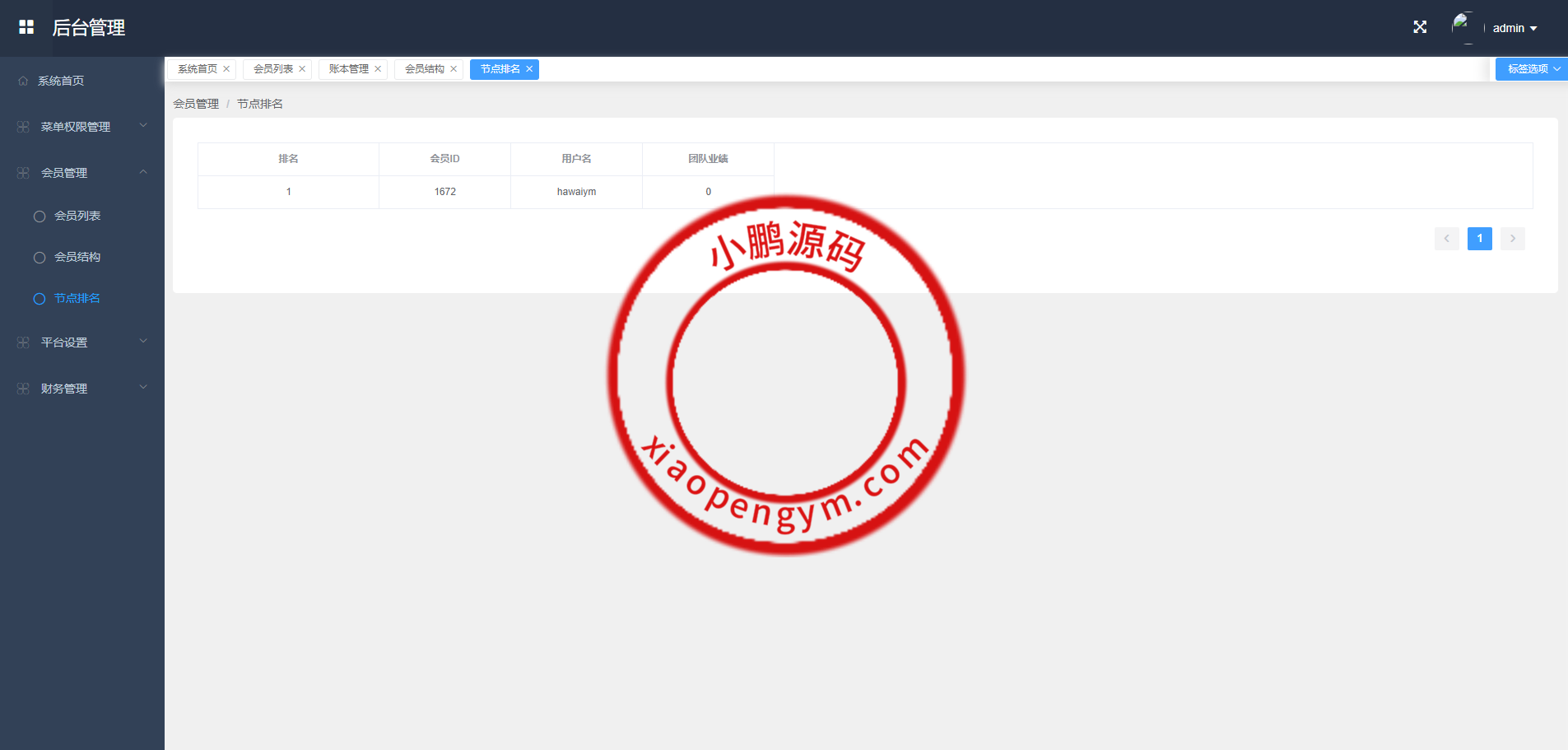
Task: Click the circle icon beside 会员结构
Action: 40,258
